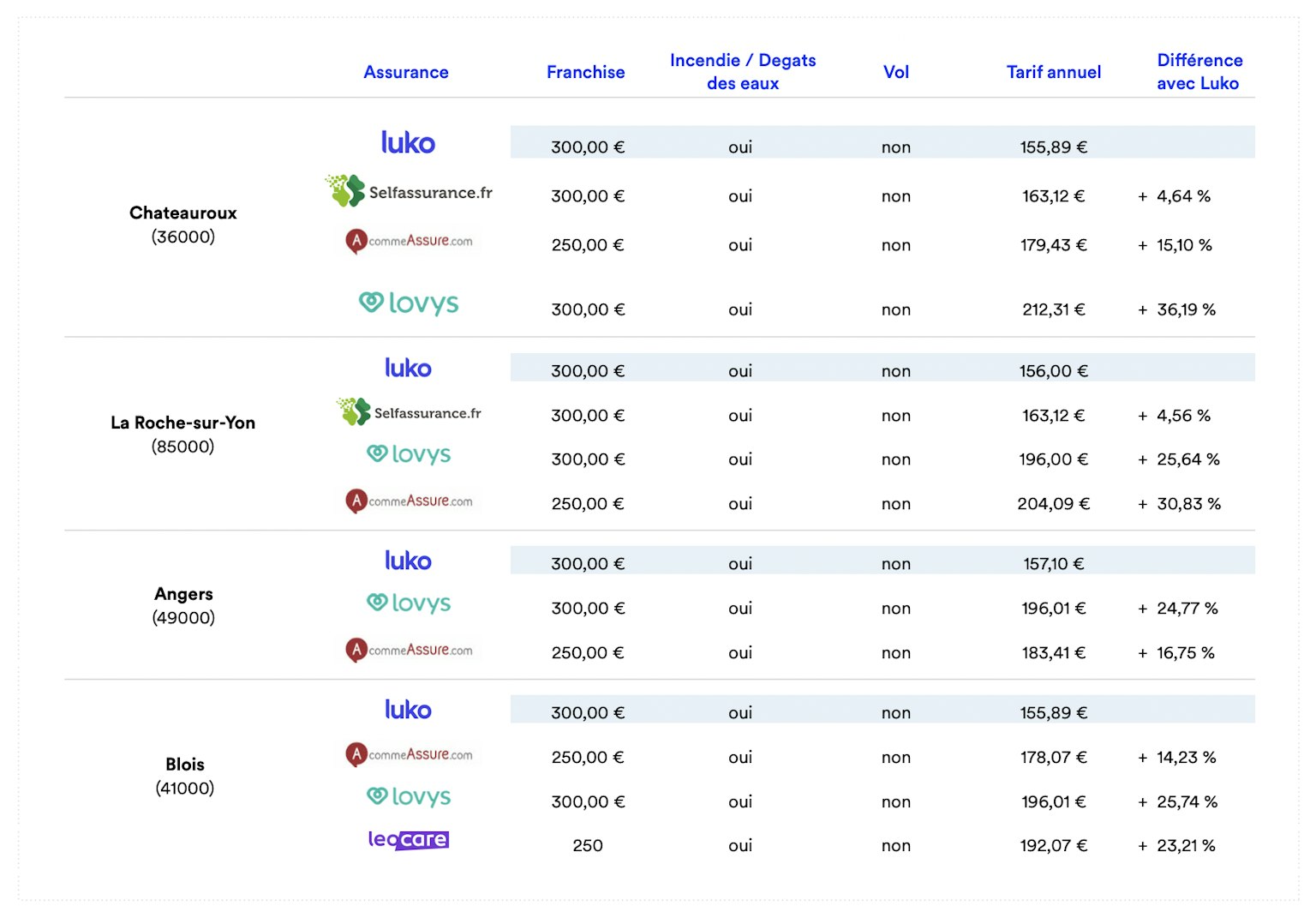Select the 157,10 € annual rate

[1054, 564]
